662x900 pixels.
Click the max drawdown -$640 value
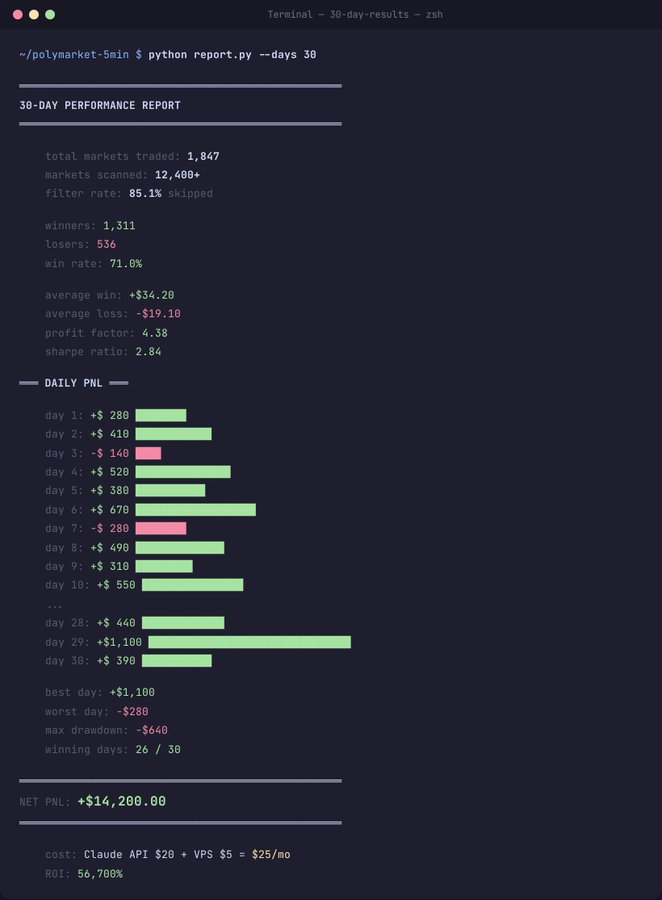pos(152,730)
